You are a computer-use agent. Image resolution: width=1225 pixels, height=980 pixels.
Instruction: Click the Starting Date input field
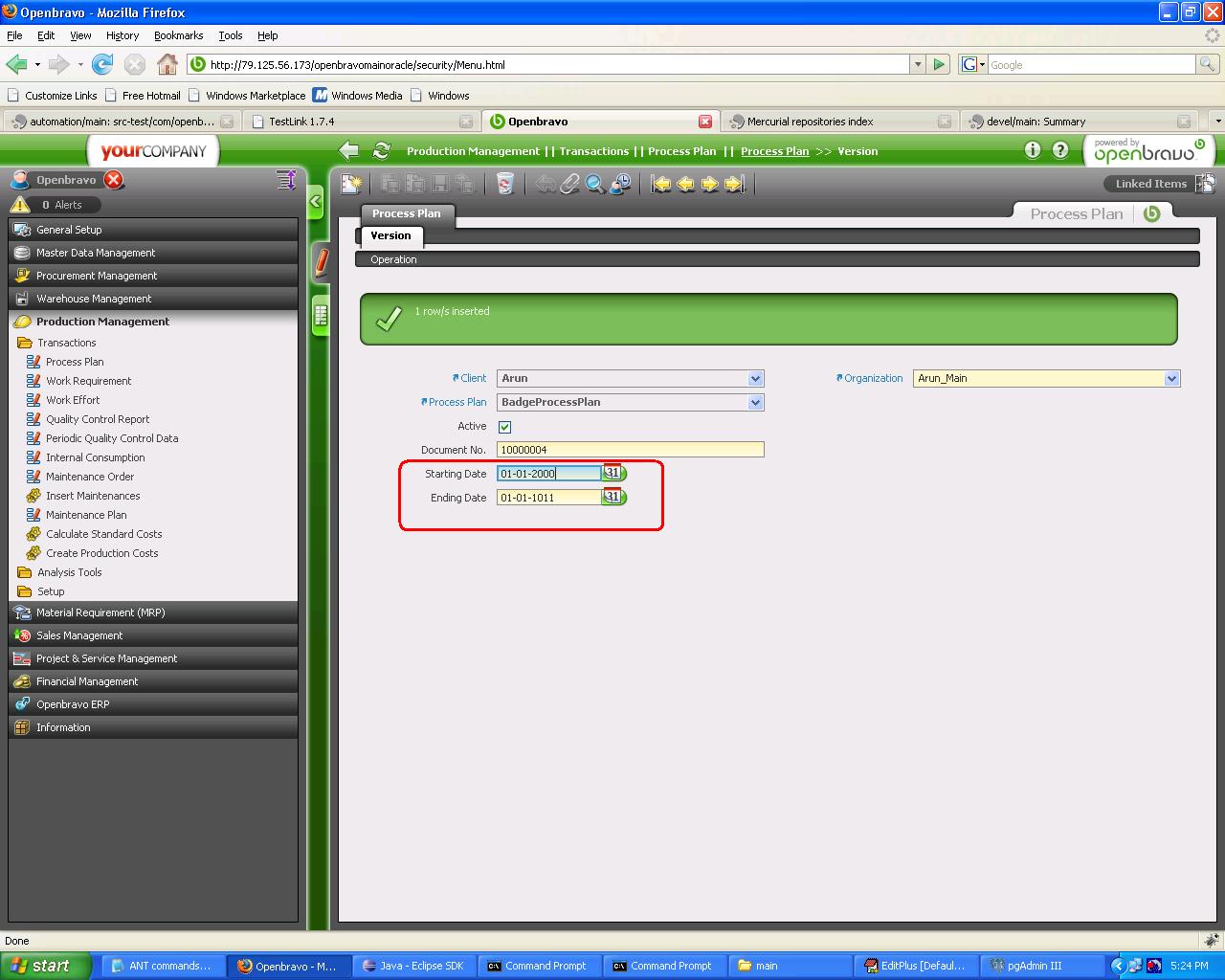[x=549, y=474]
